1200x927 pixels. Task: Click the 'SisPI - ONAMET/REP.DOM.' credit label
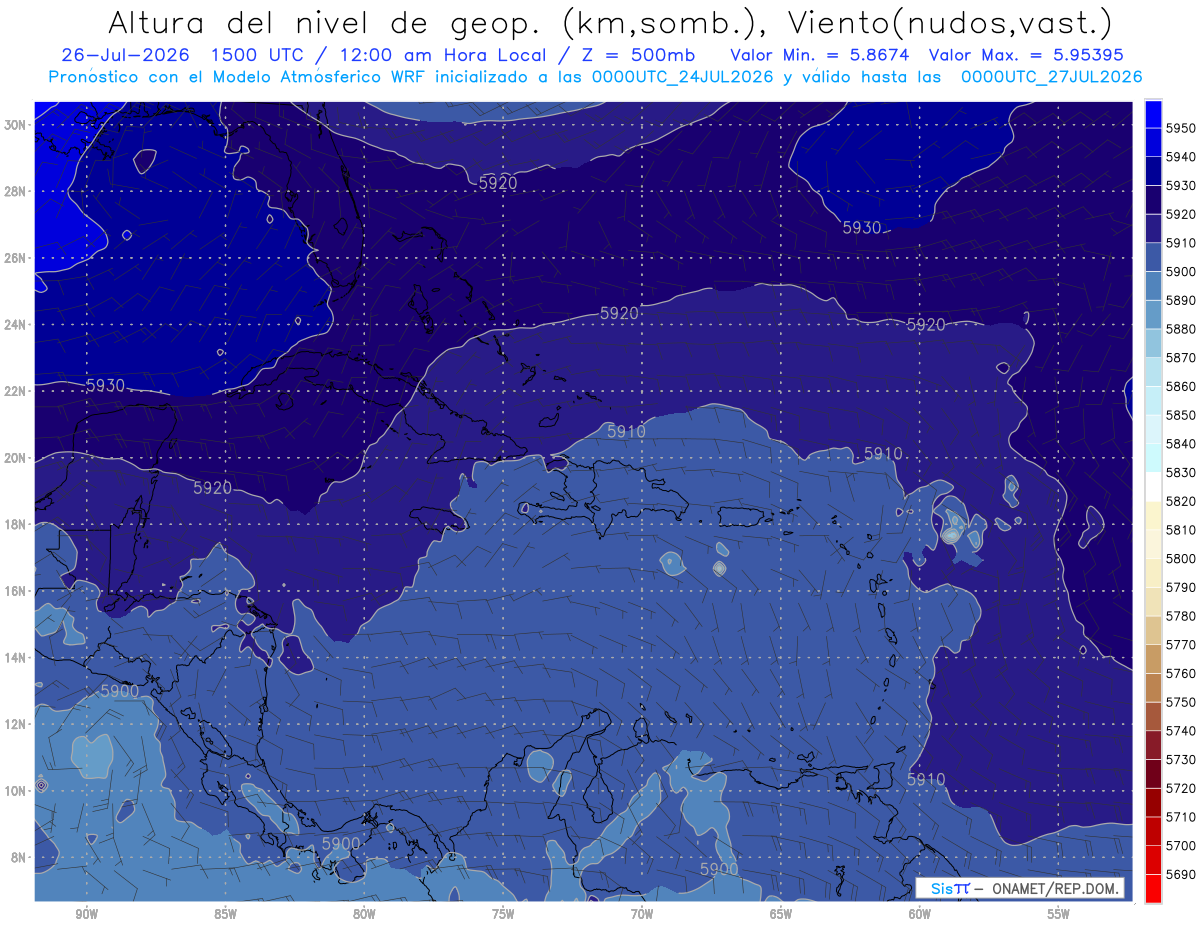click(x=1020, y=888)
